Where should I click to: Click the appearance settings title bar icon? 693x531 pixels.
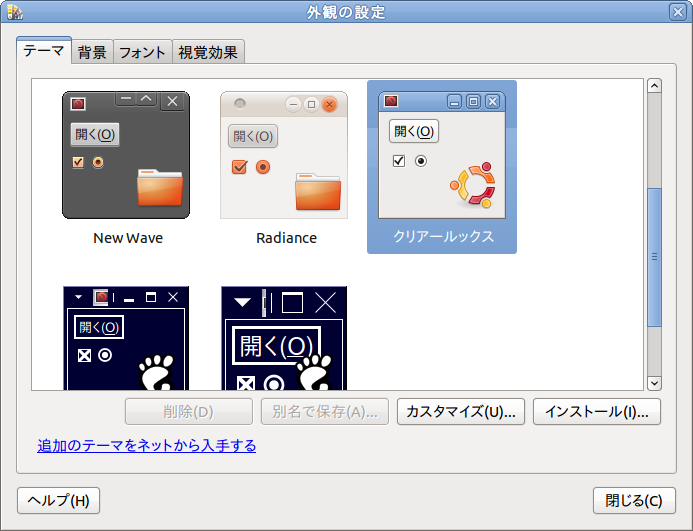pyautogui.click(x=15, y=12)
